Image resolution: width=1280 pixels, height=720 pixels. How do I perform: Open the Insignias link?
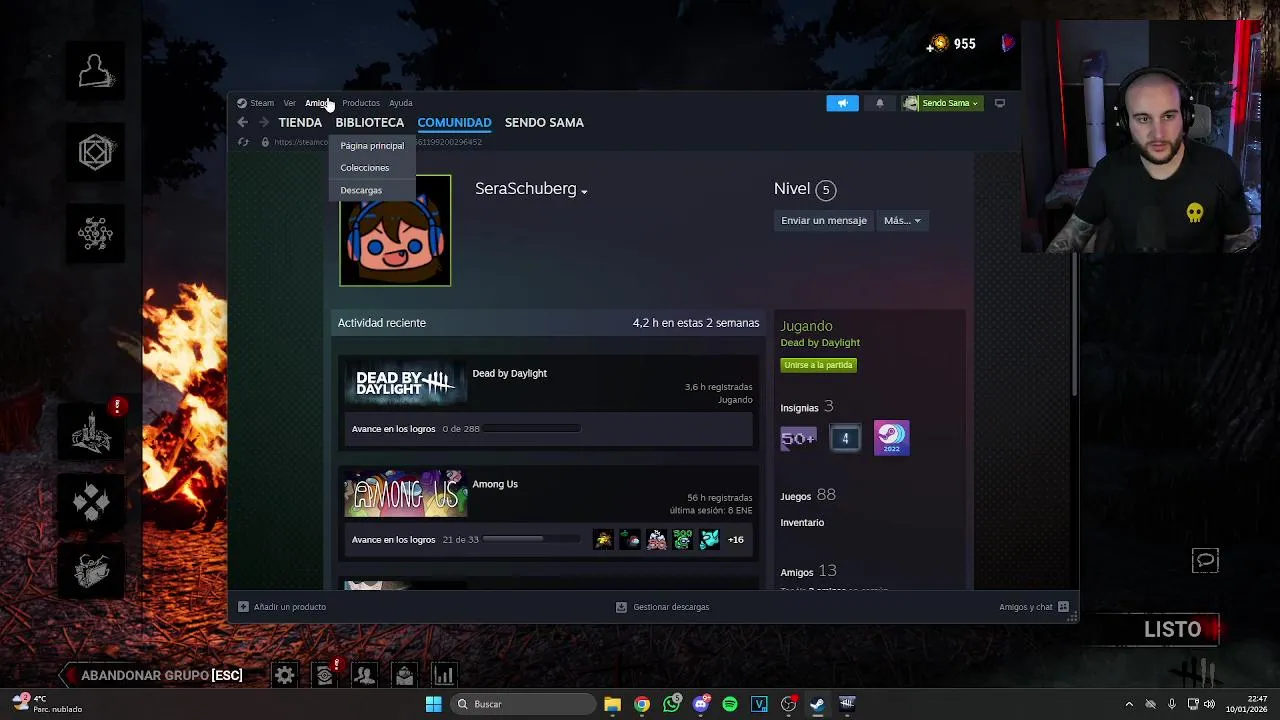pos(799,408)
